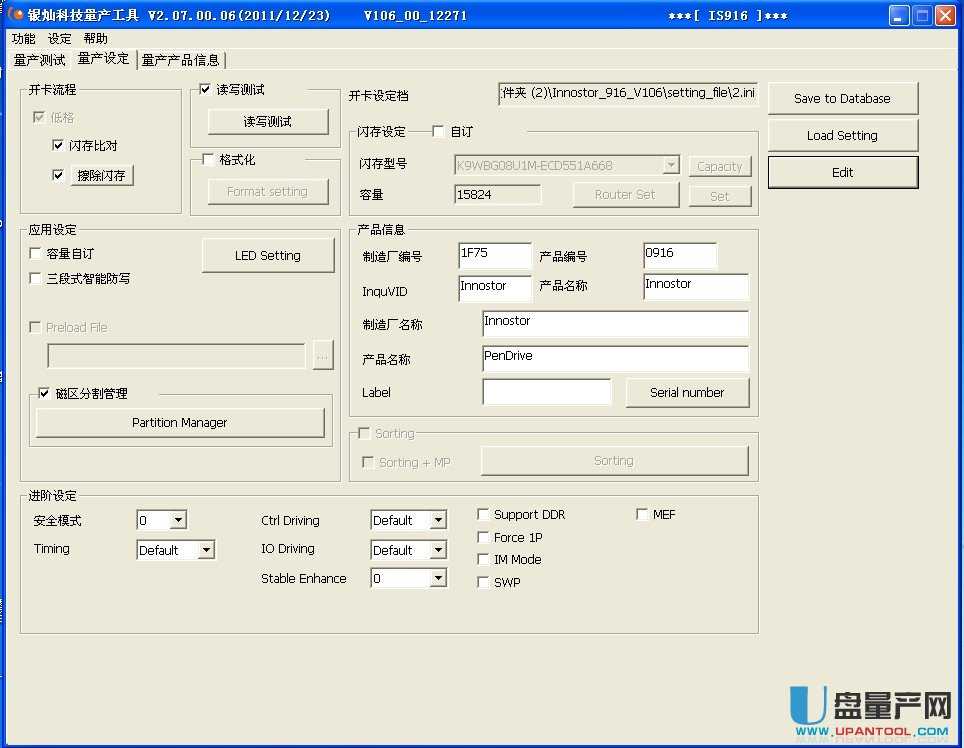
Task: Enable the 格式化 format checkbox
Action: (x=208, y=159)
